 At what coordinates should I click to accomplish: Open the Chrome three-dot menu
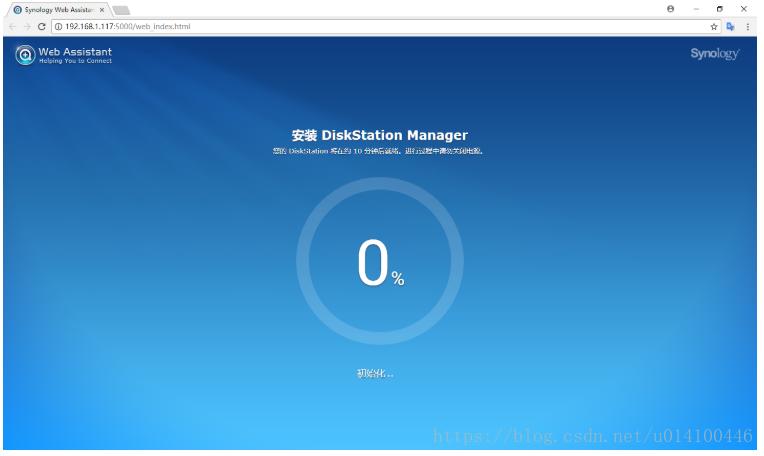(747, 27)
